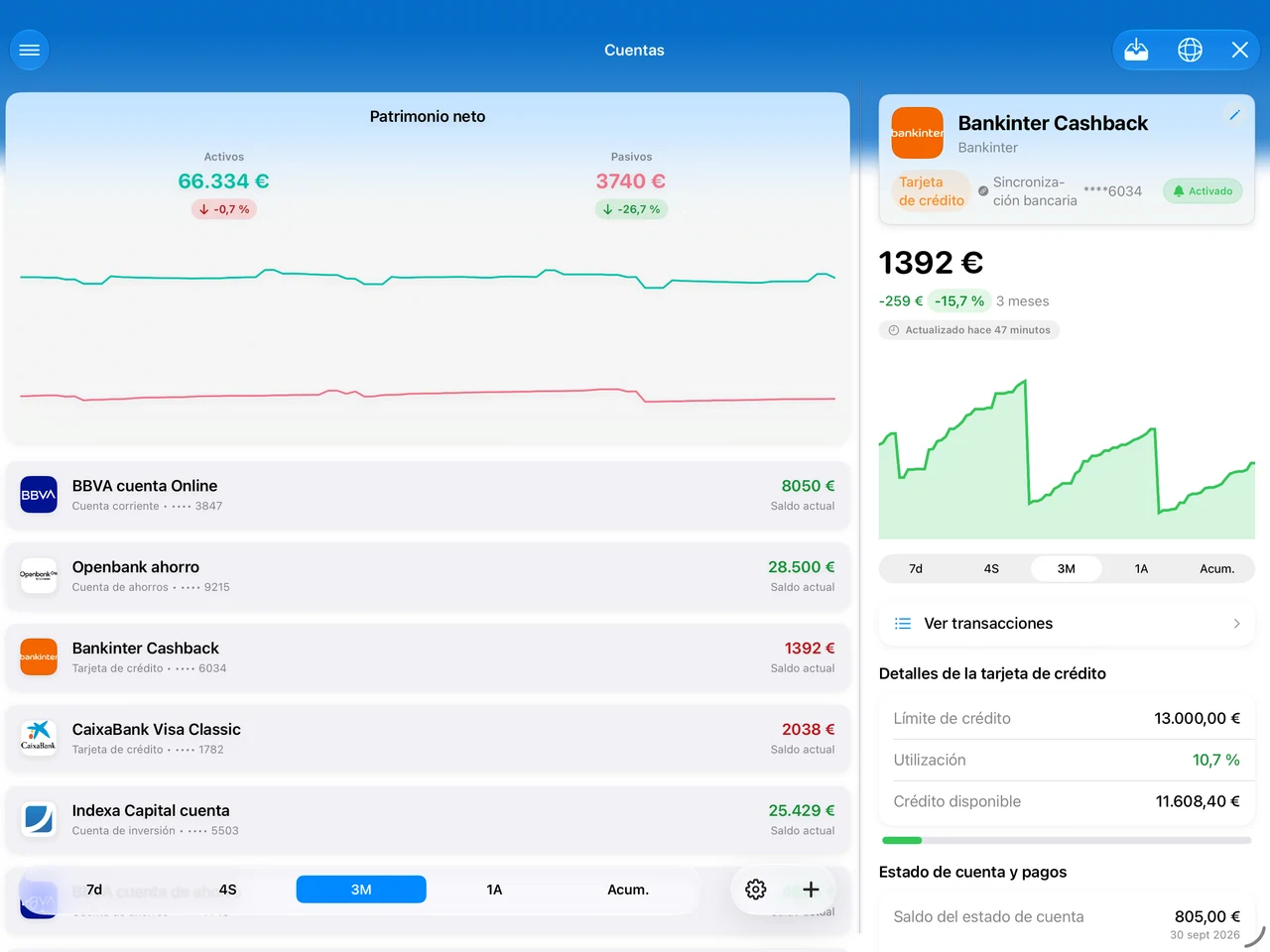Click the Bankinter Cashback balance chart
This screenshot has width=1270, height=952.
(x=1067, y=458)
